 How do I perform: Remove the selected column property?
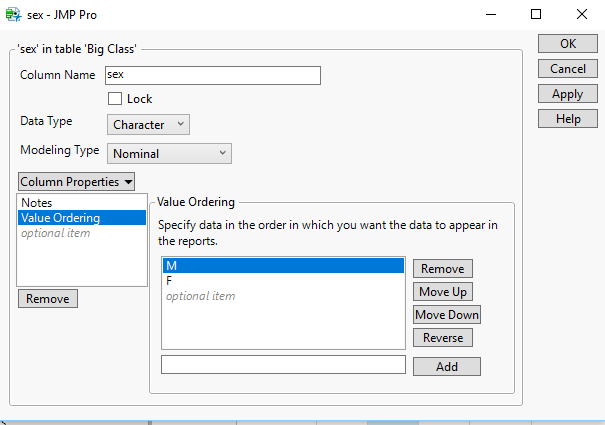tap(48, 299)
